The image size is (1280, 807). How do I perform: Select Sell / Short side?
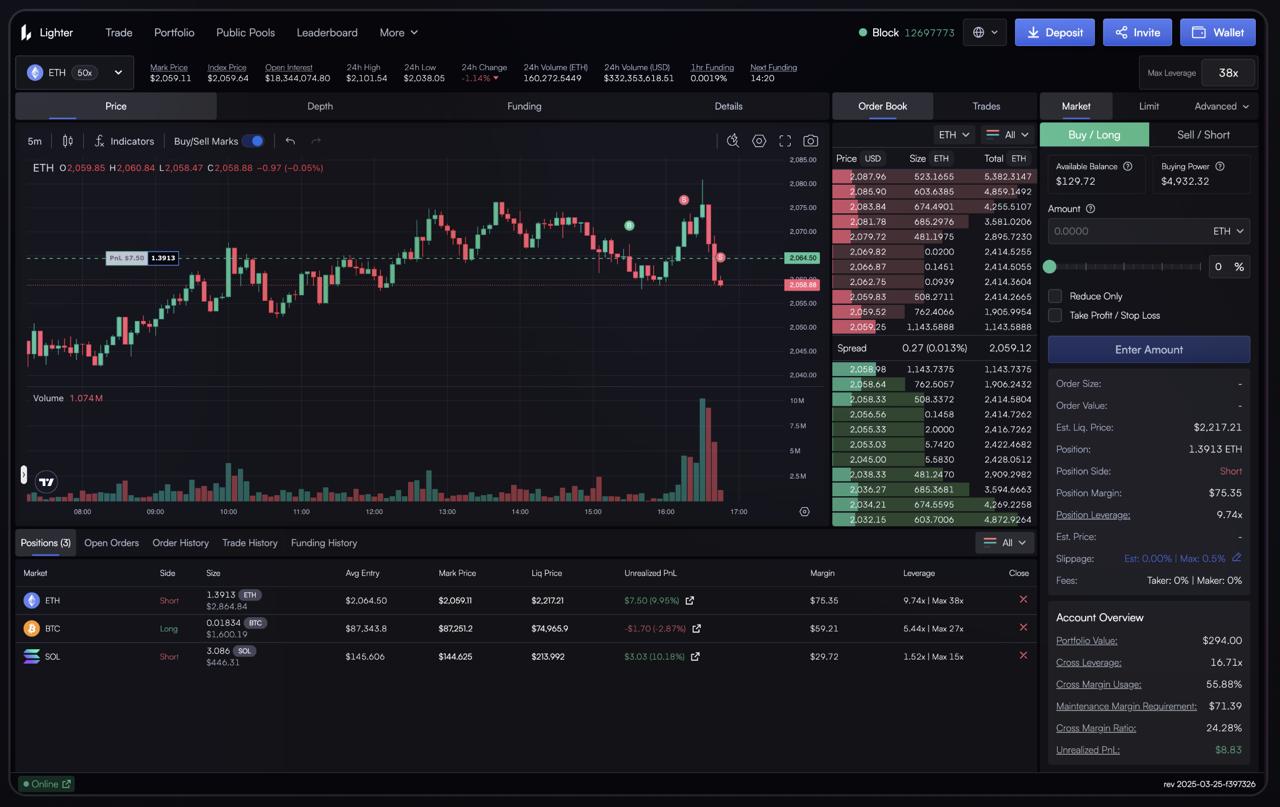click(1203, 135)
